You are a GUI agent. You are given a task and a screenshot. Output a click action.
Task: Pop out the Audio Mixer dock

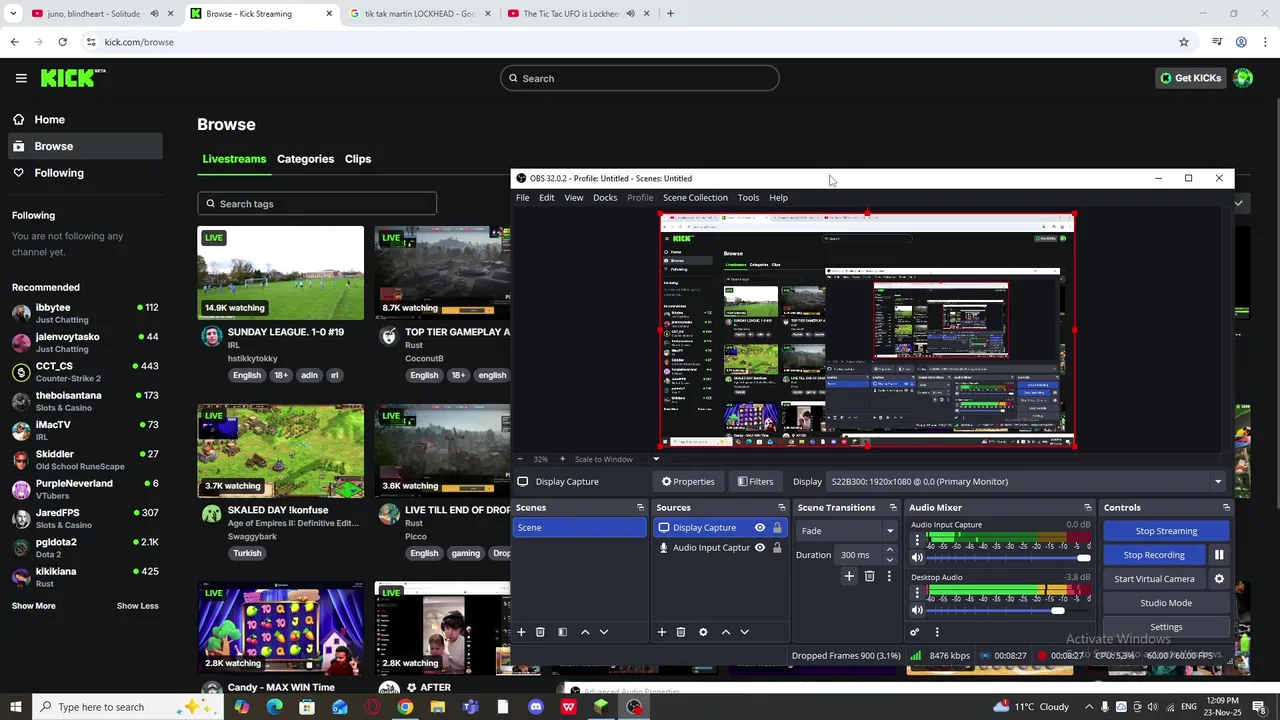(x=1088, y=508)
